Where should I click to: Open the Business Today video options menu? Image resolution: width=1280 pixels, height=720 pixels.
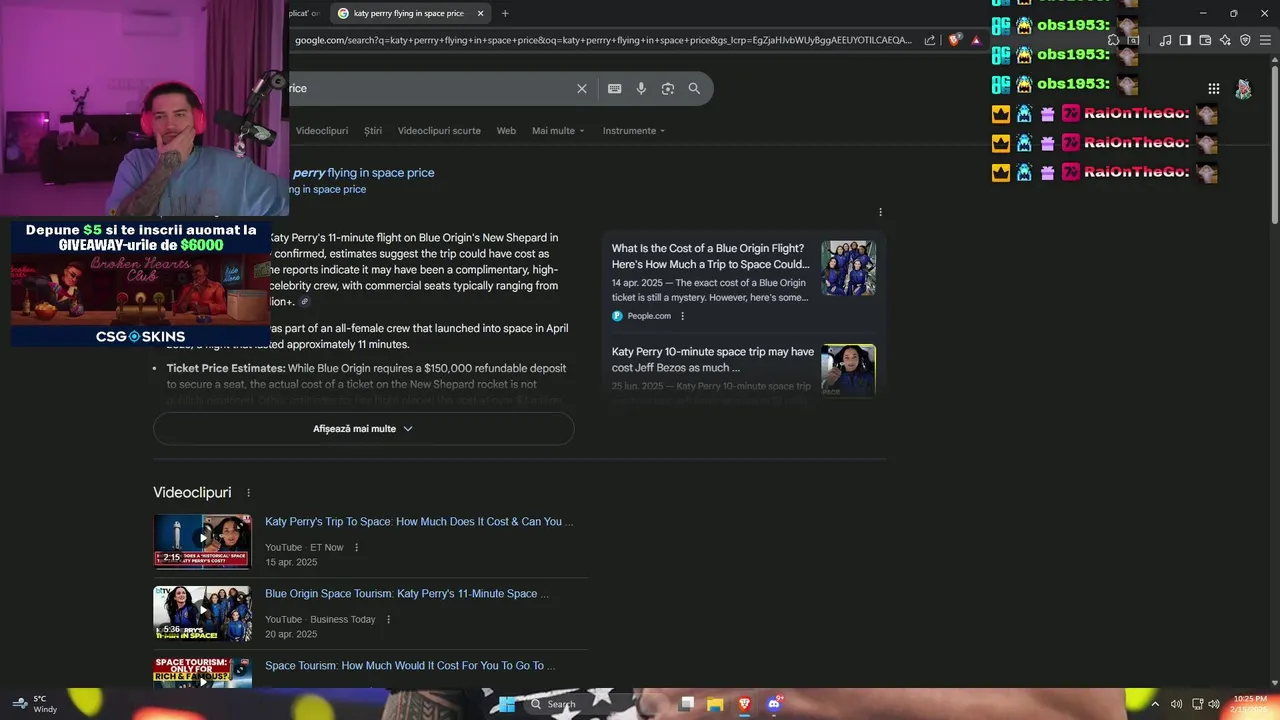[388, 620]
